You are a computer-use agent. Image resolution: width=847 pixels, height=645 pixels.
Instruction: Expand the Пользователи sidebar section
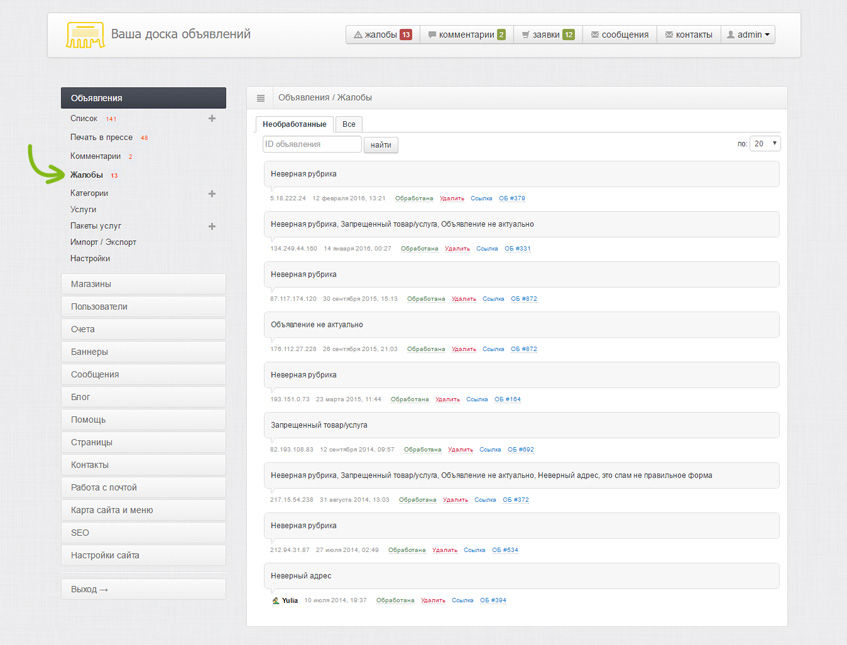click(143, 307)
